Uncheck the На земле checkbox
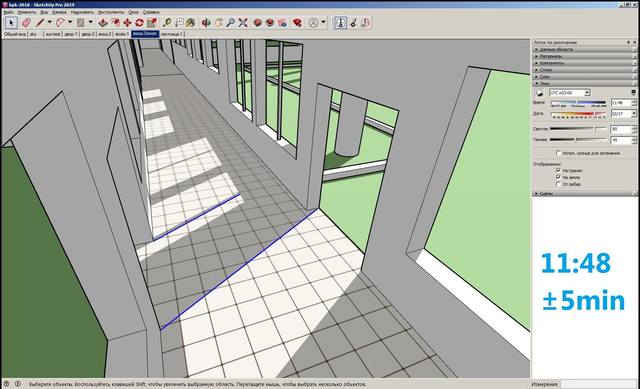 [558, 177]
